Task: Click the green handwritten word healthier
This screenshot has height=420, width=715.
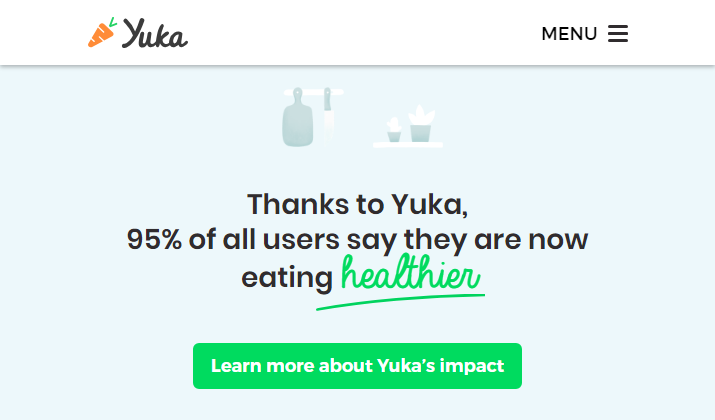Action: tap(411, 273)
